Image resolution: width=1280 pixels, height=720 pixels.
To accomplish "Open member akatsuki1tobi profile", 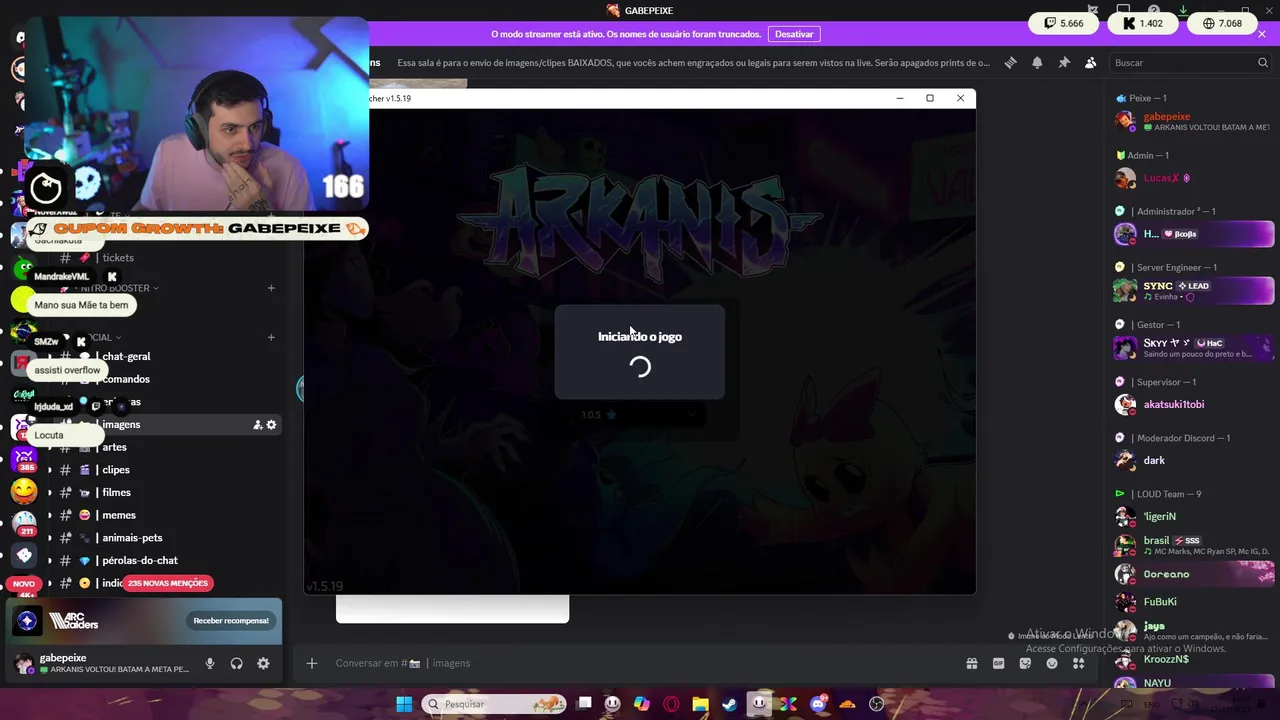I will tap(1194, 405).
